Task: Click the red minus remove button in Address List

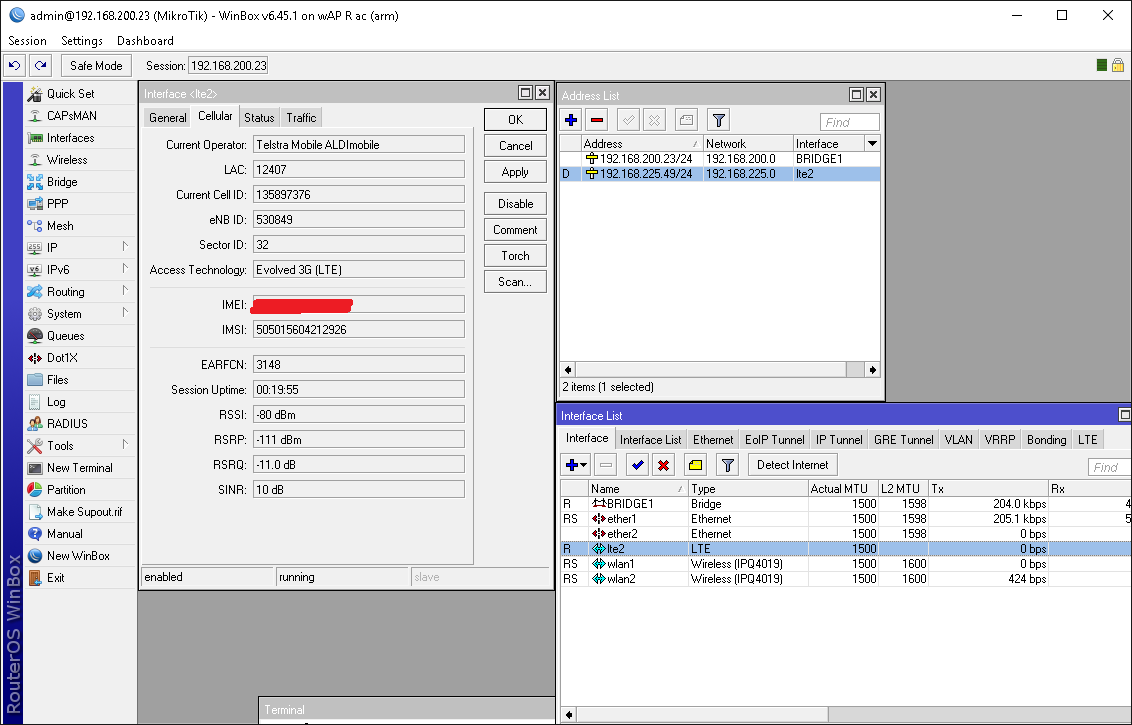Action: click(x=597, y=120)
